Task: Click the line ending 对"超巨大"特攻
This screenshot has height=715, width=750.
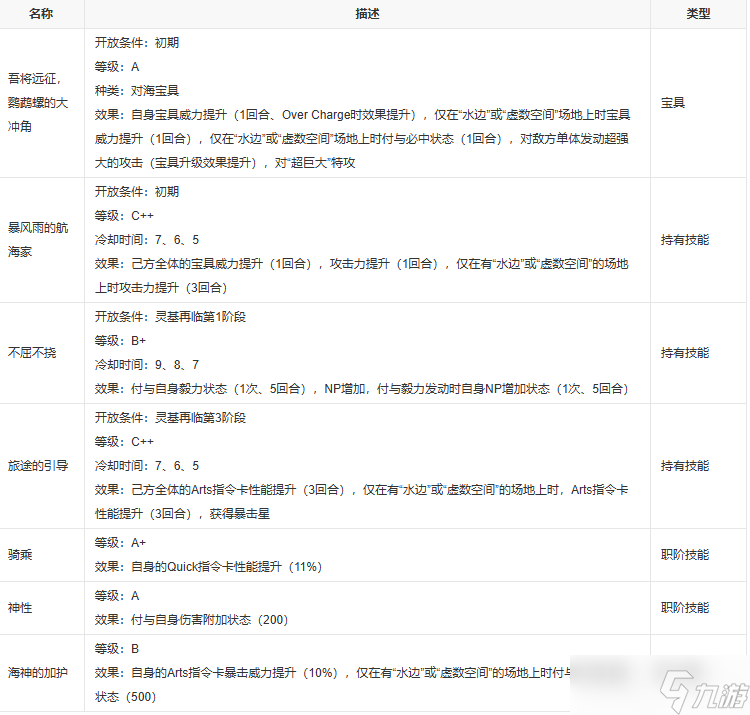Action: click(x=225, y=163)
